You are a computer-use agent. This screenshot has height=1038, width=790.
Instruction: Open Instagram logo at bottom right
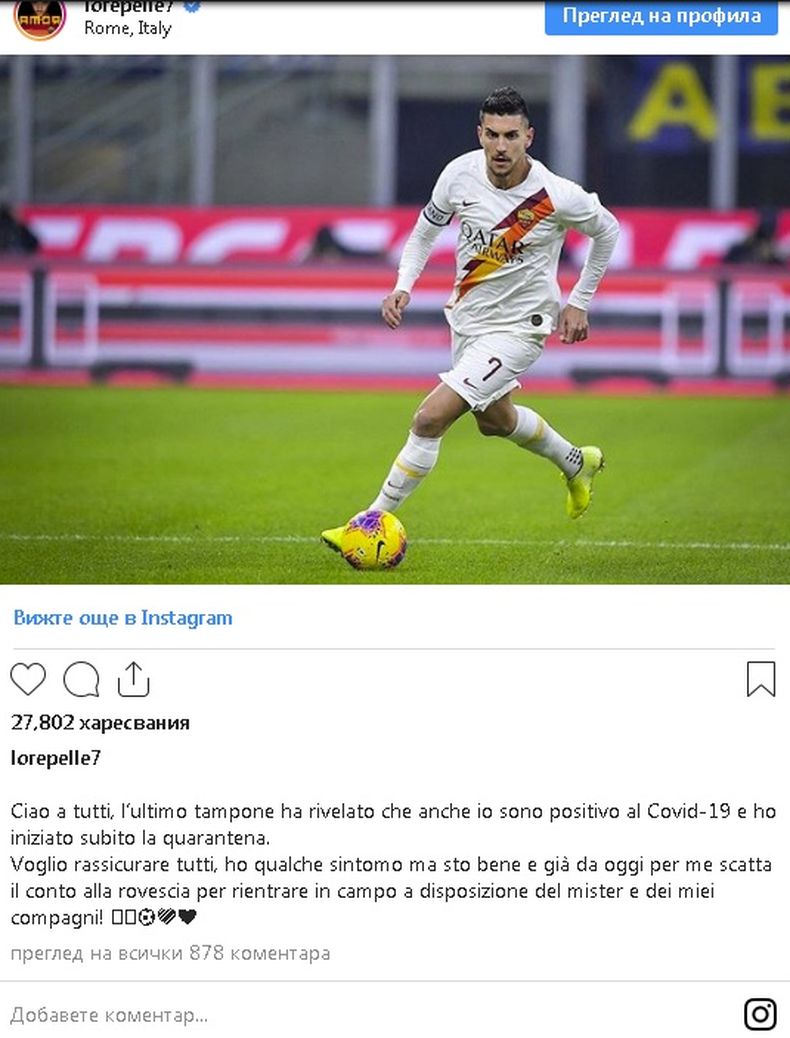click(x=760, y=1014)
